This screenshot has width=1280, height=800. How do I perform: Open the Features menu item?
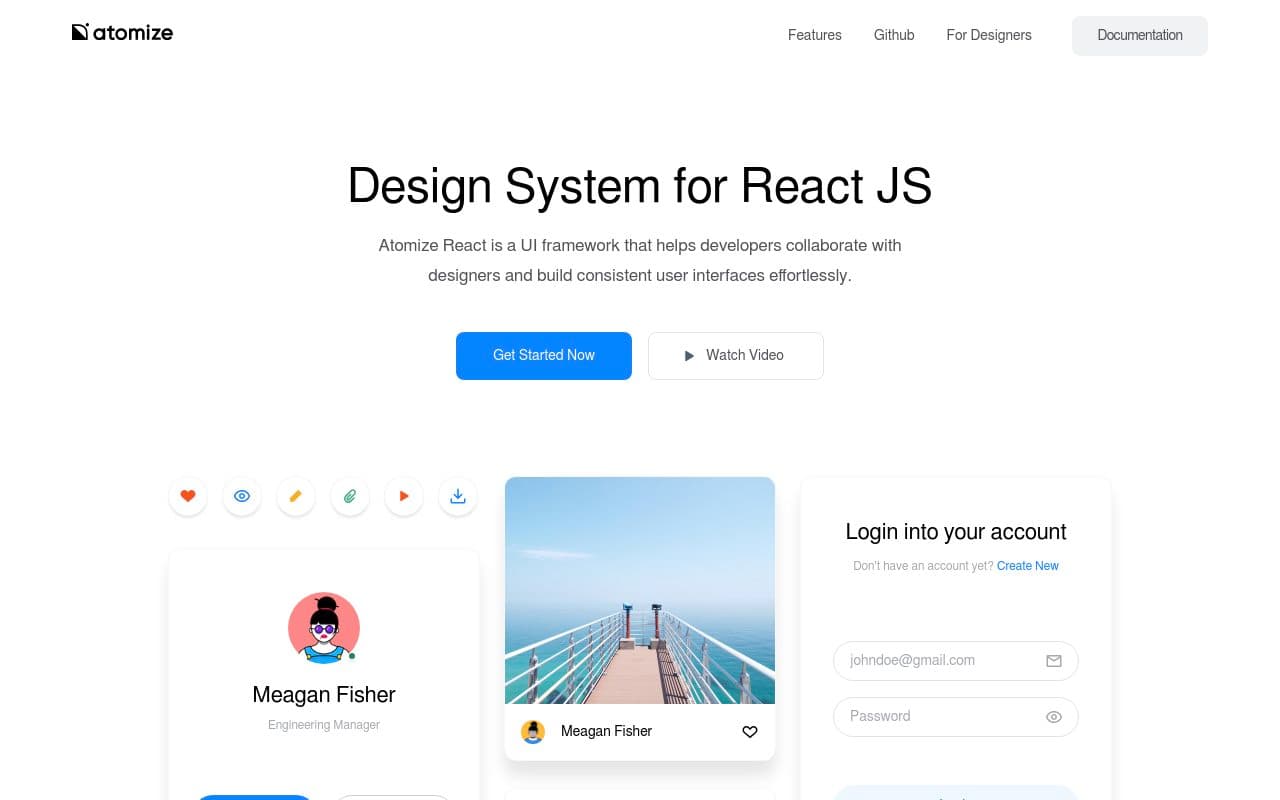pyautogui.click(x=814, y=35)
